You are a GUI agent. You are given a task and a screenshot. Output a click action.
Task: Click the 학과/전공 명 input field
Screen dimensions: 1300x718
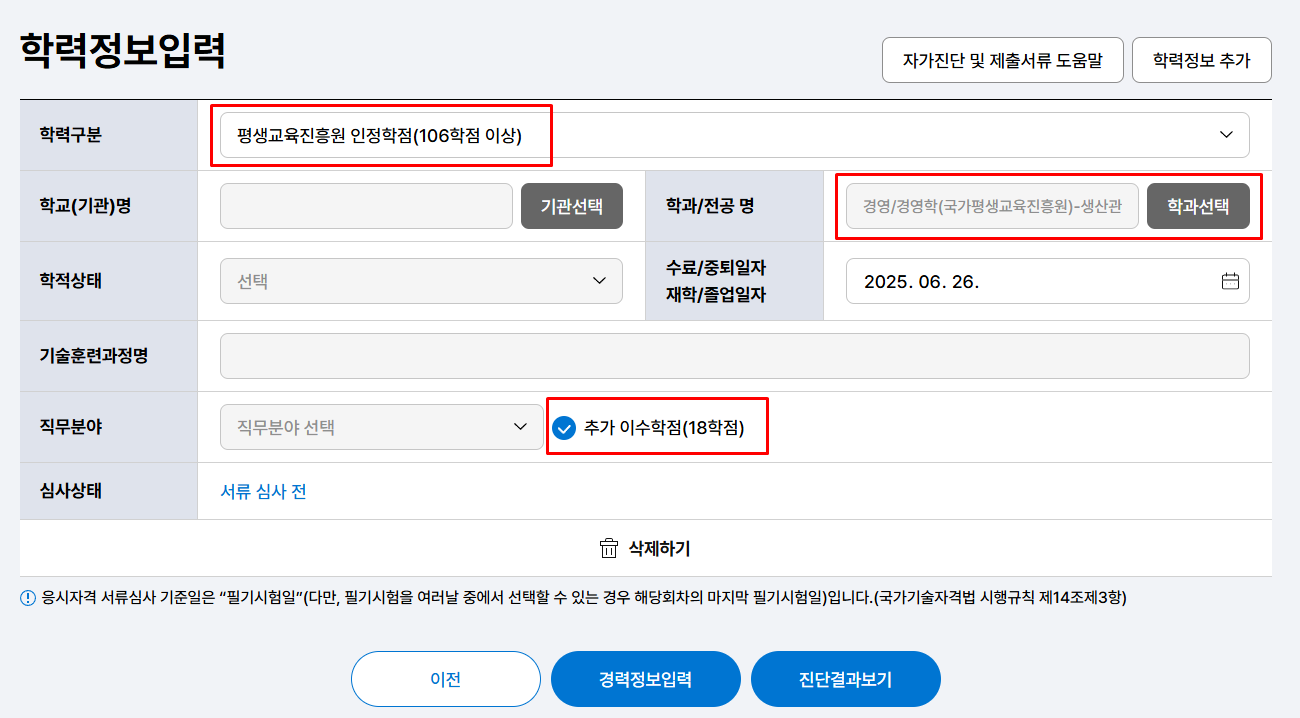click(x=992, y=206)
